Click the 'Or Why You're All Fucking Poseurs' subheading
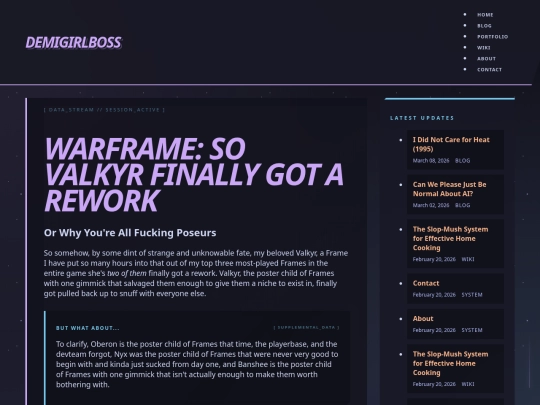The image size is (540, 405). [130, 233]
